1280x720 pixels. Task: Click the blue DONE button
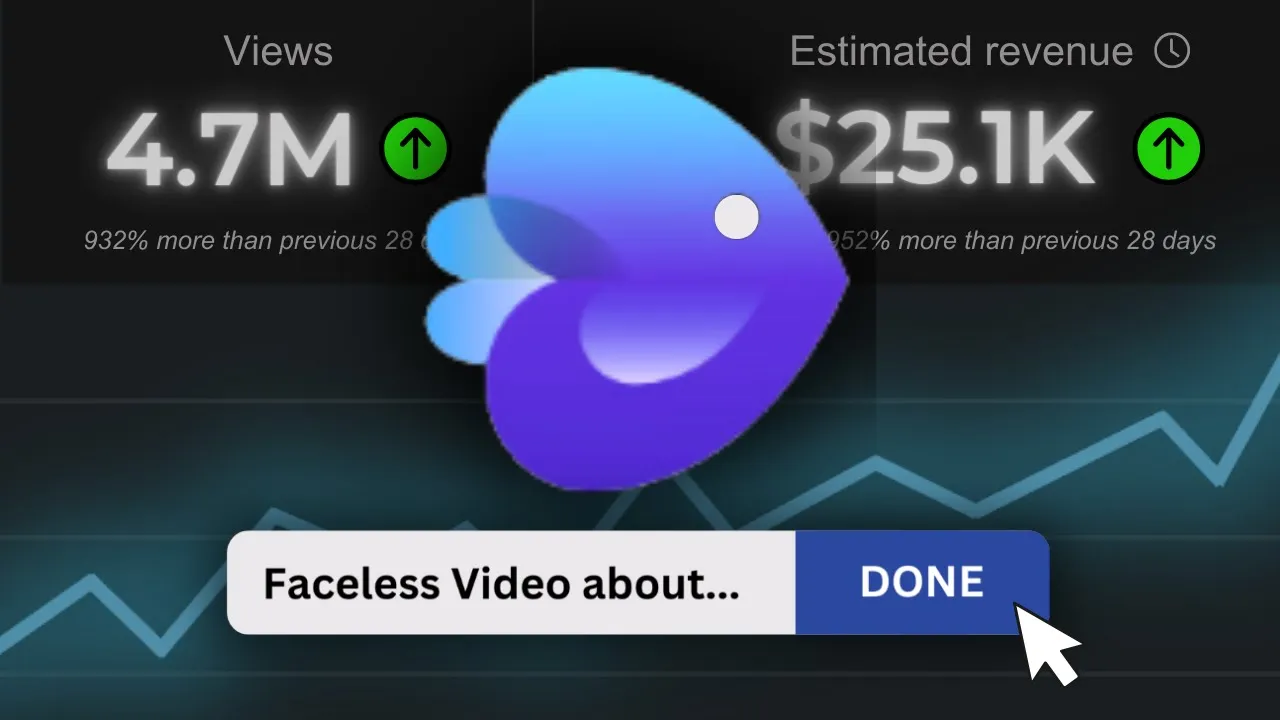(x=921, y=583)
